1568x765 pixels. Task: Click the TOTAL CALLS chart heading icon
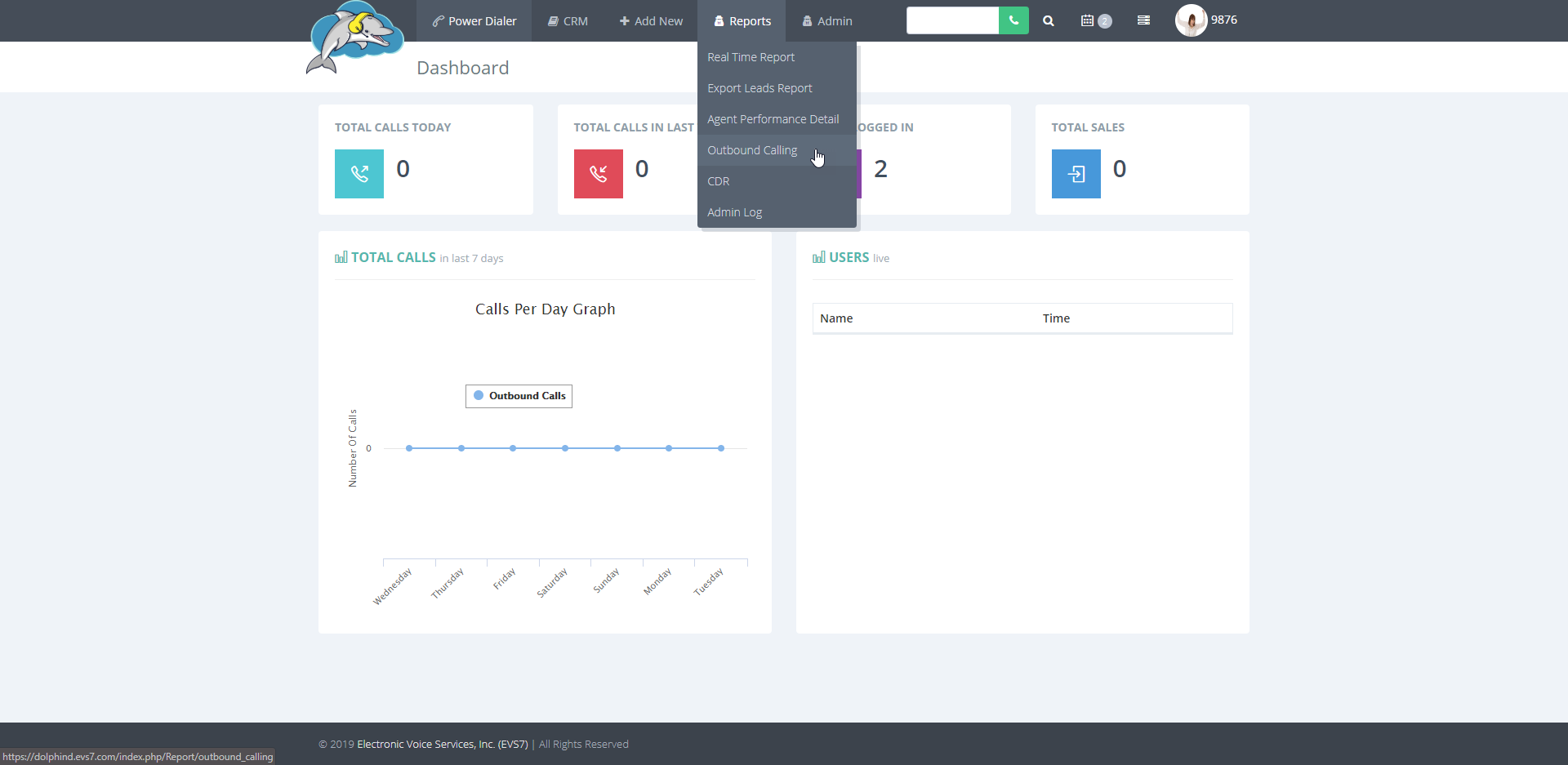[x=341, y=257]
